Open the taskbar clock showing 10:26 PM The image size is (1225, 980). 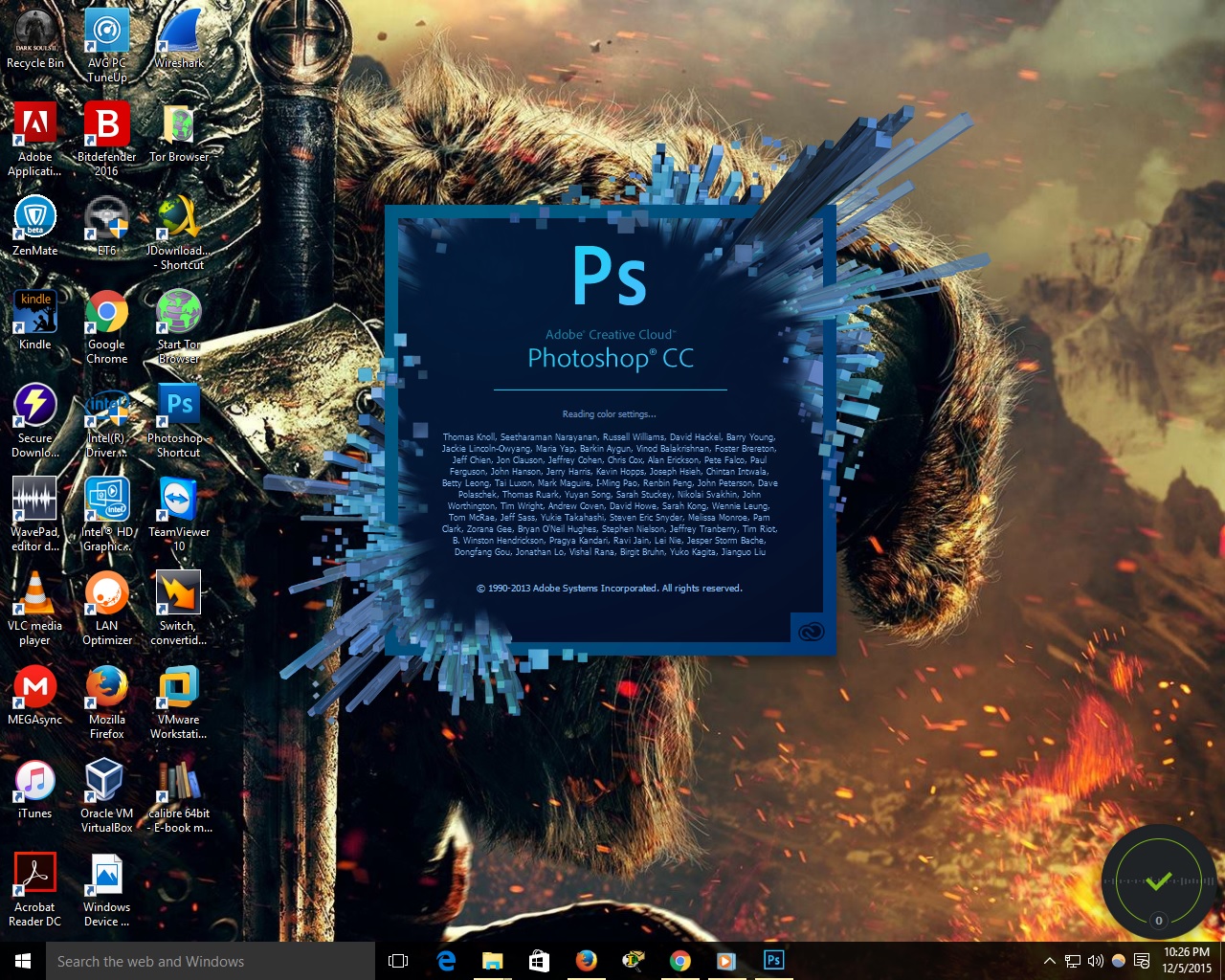pyautogui.click(x=1187, y=961)
